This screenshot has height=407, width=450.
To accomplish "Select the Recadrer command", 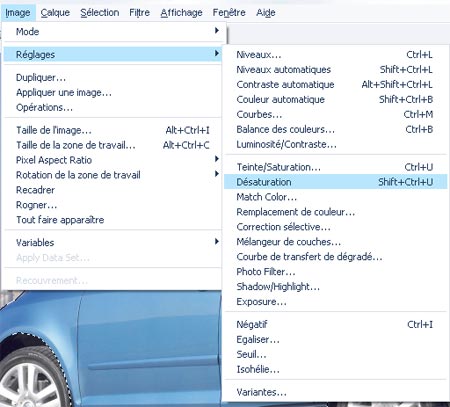I will [x=112, y=190].
